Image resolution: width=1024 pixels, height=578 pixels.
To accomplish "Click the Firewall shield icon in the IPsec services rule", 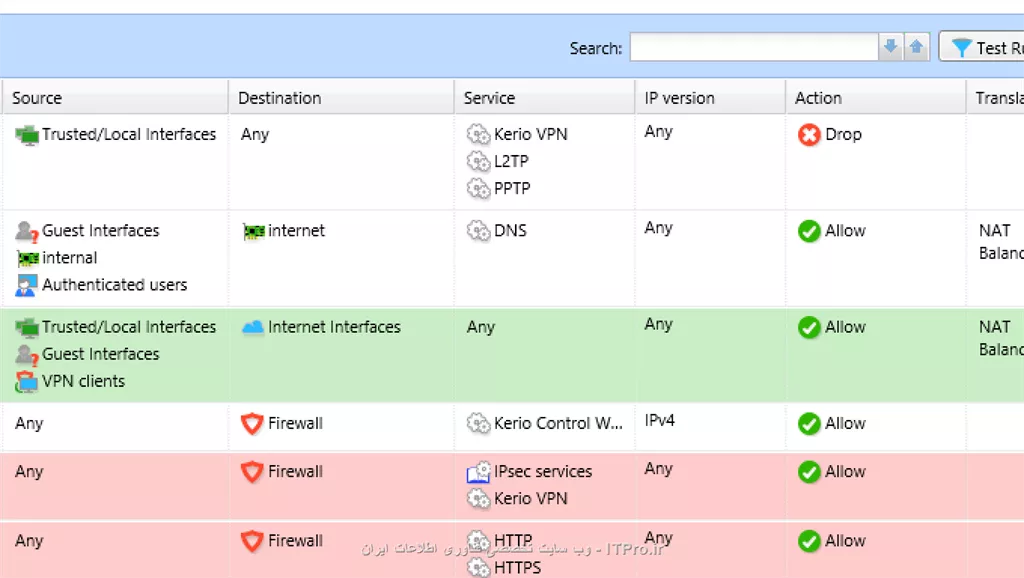I will [252, 472].
